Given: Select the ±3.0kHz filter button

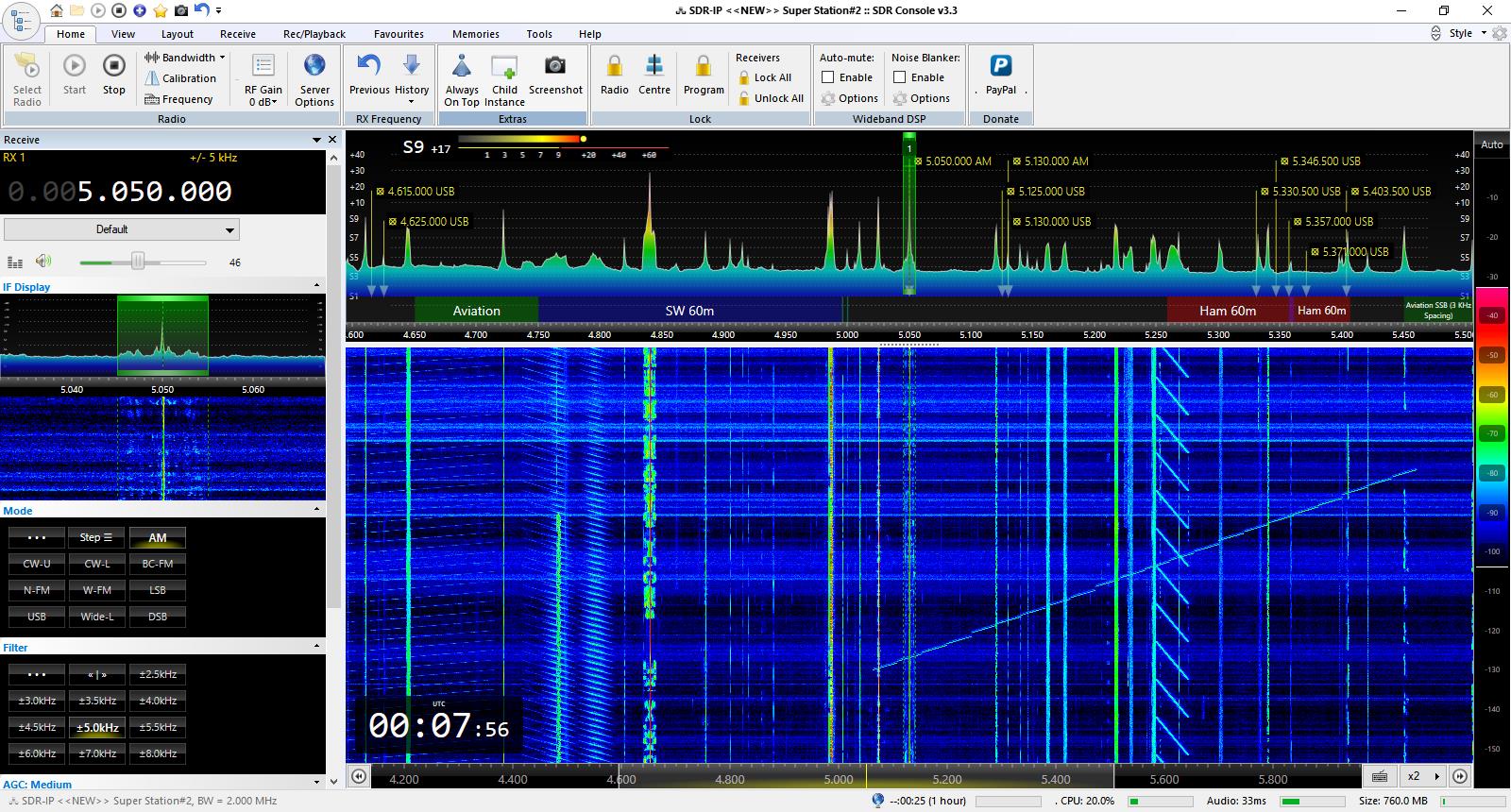Looking at the screenshot, I should coord(37,701).
